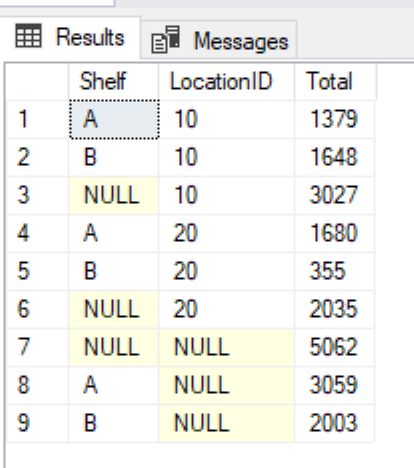This screenshot has width=414, height=468.
Task: Select row header number 1
Action: coord(37,119)
